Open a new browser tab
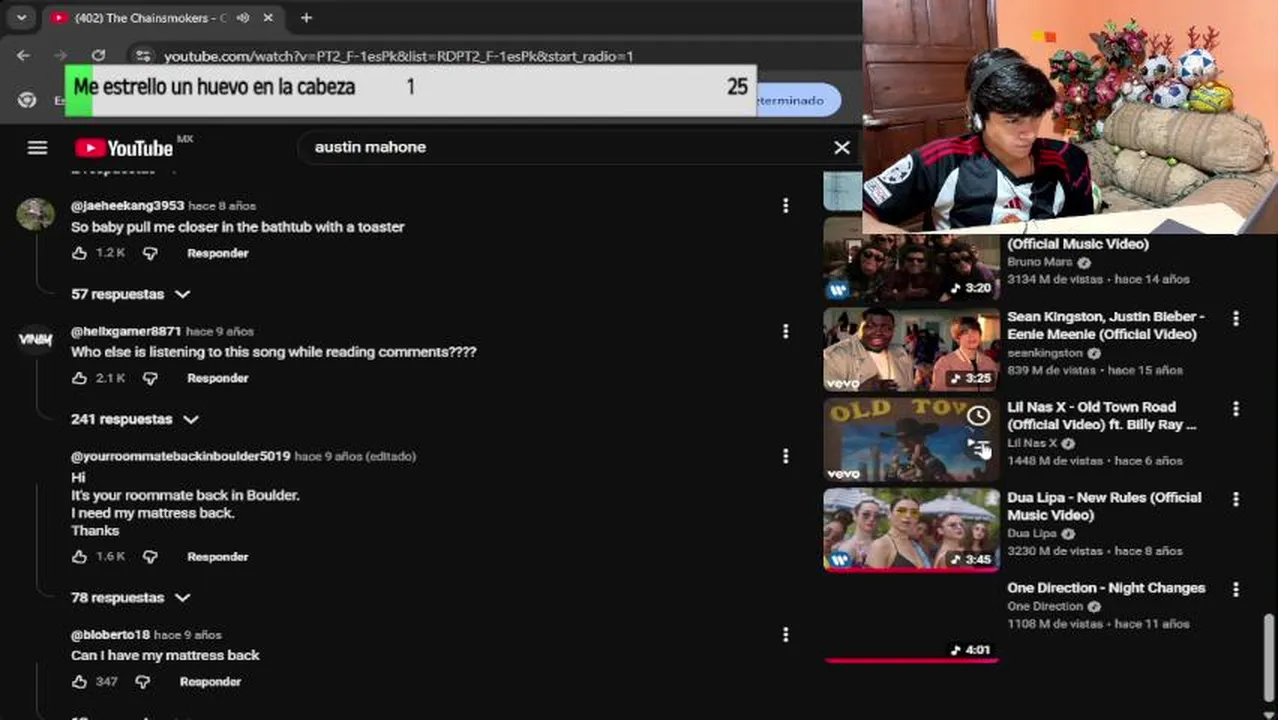 click(306, 18)
